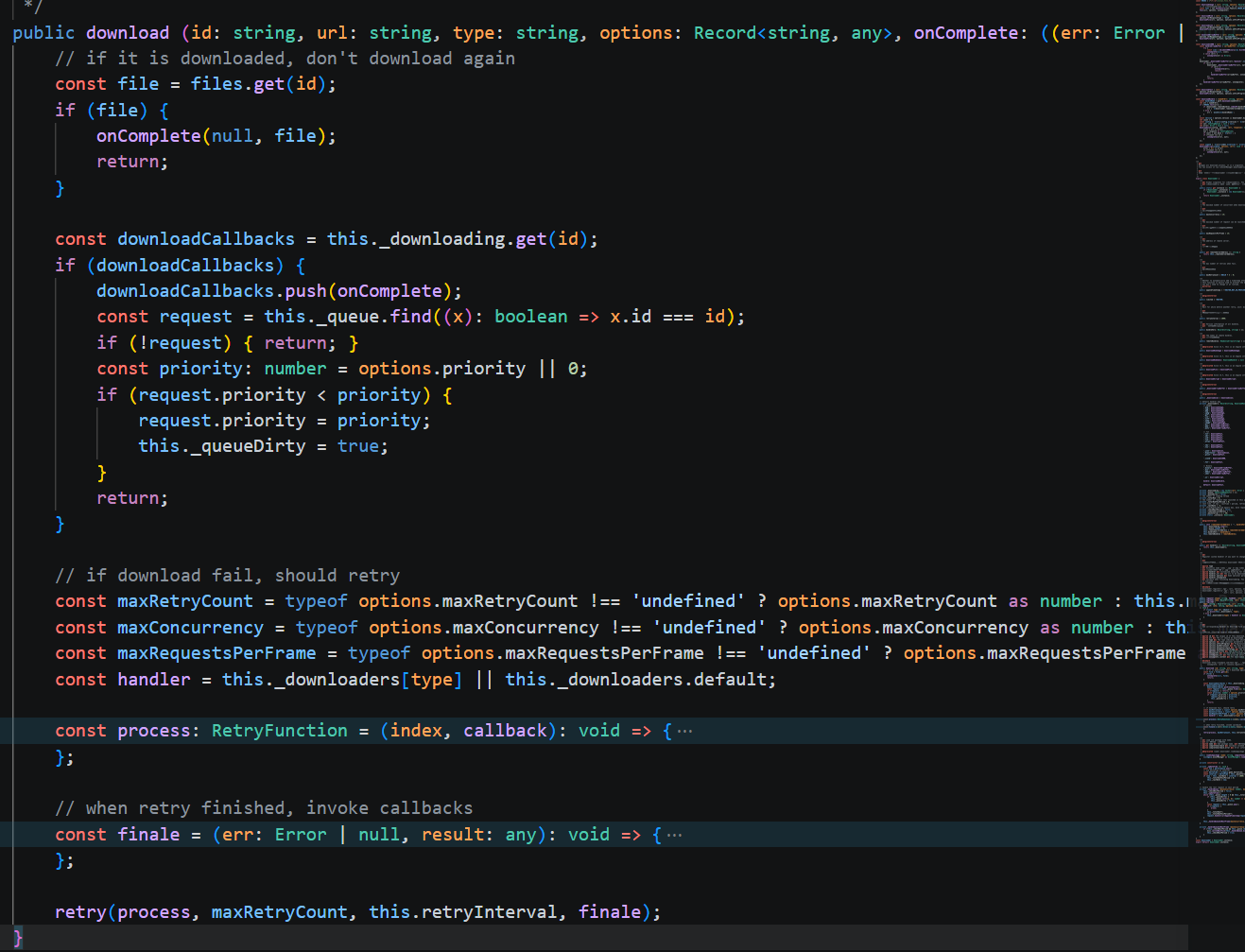The width and height of the screenshot is (1245, 952).
Task: Click downloadCallbacks in its const declaration
Action: [x=206, y=239]
